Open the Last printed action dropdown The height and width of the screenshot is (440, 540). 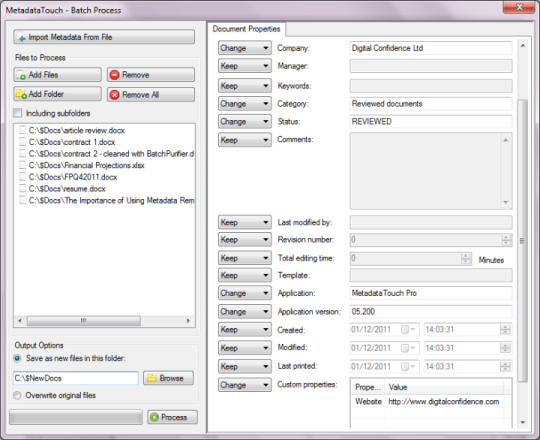245,366
